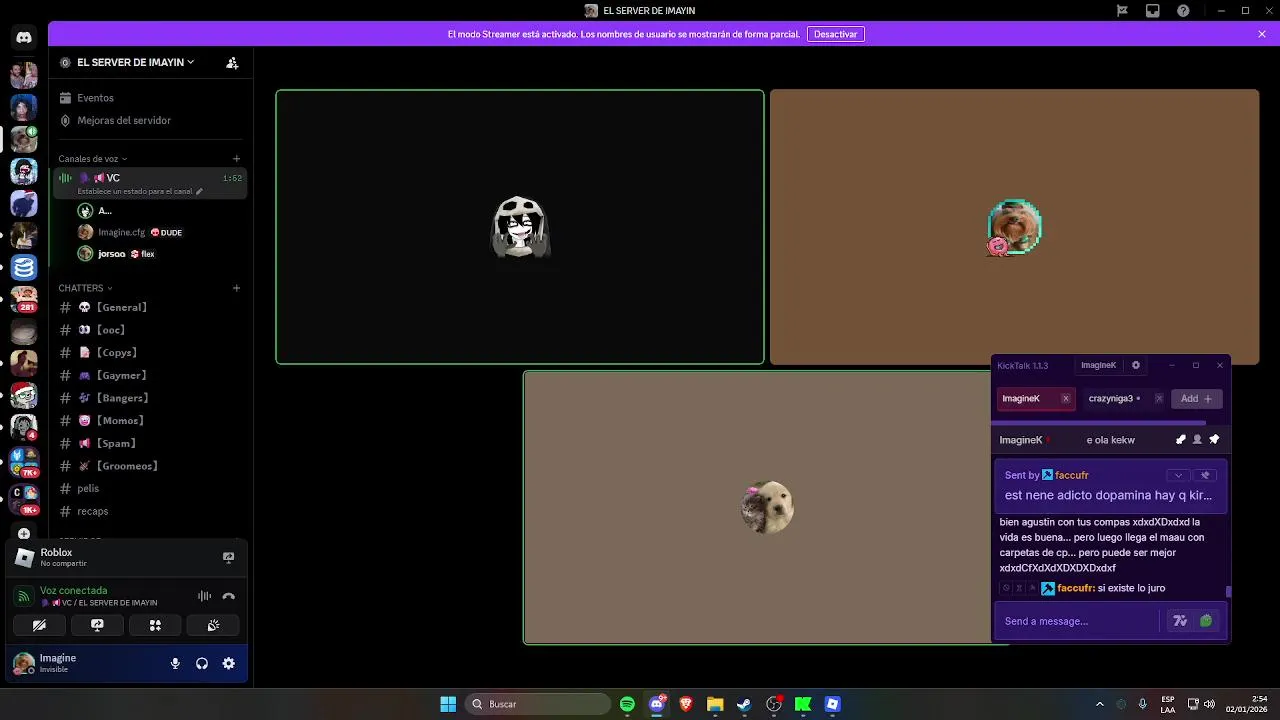
Task: Expand the KickTalk pinned message chevron
Action: [x=1178, y=475]
